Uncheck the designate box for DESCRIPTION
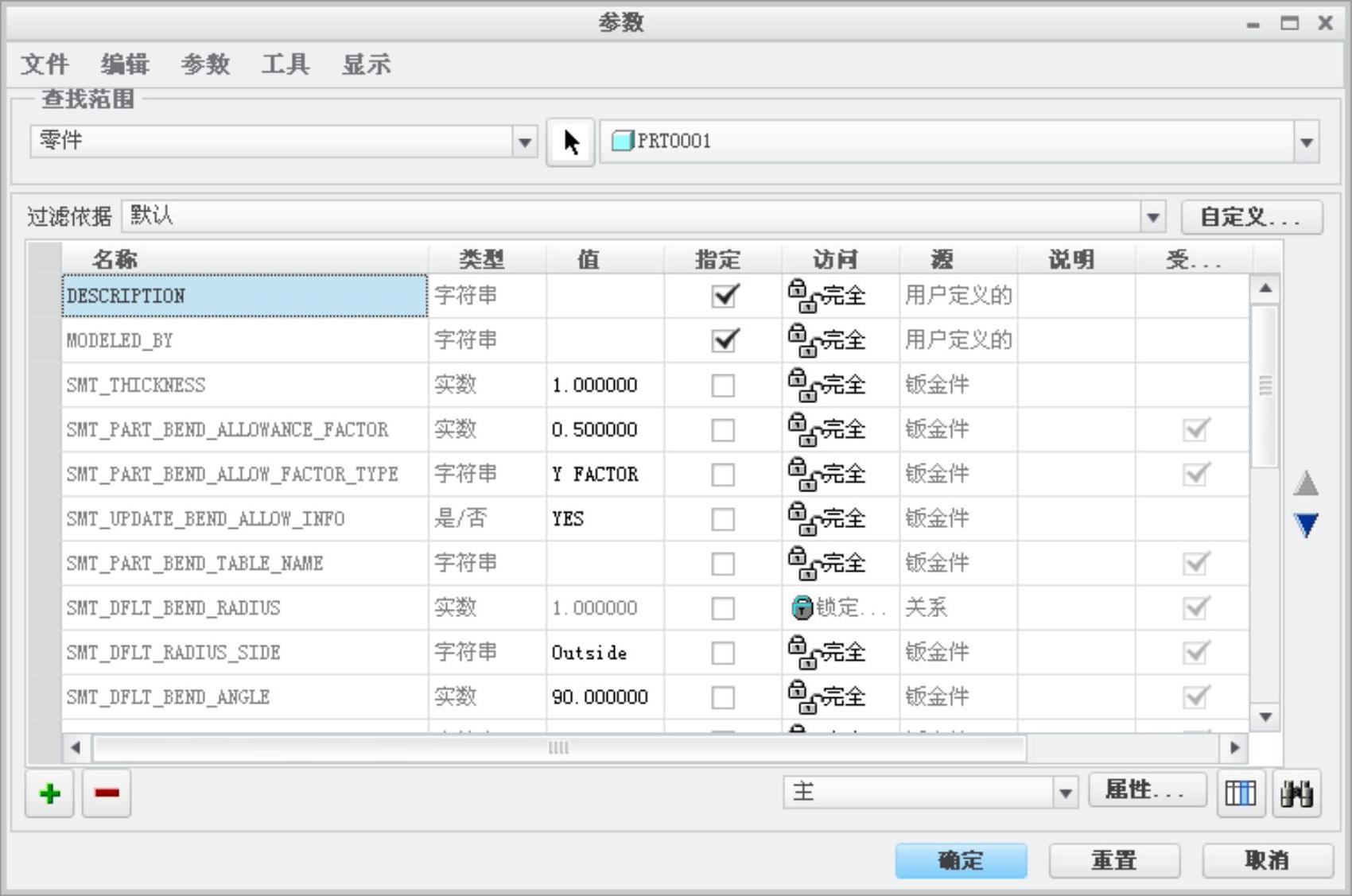Screen dimensions: 1352x896 tap(724, 296)
